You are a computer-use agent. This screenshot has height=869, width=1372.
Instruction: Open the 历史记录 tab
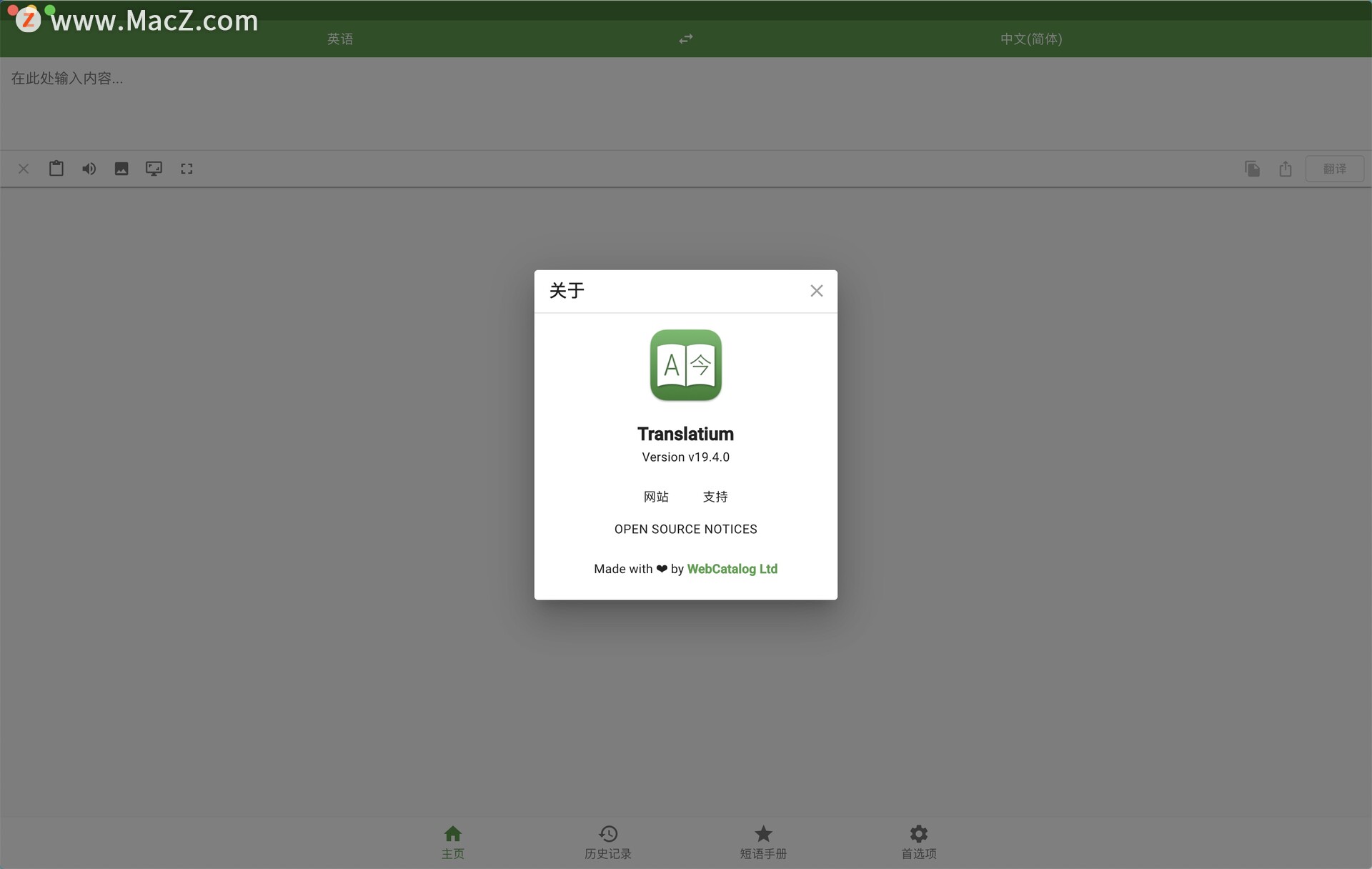608,843
